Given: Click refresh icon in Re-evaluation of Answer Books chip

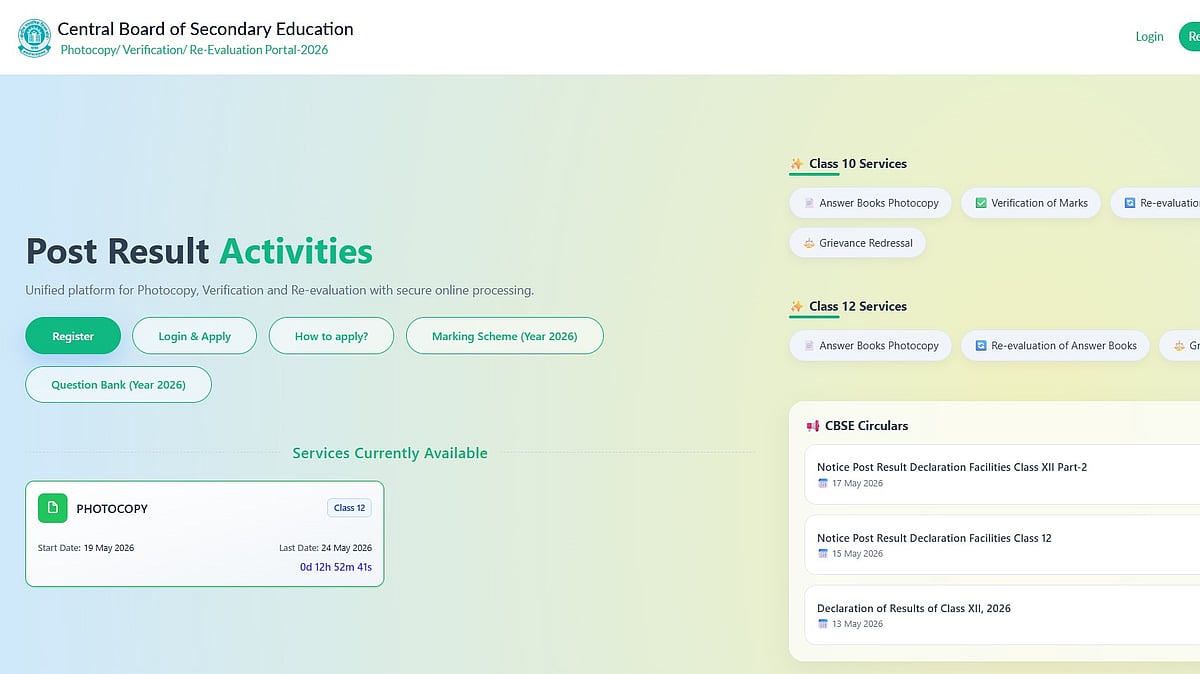Looking at the screenshot, I should 982,346.
